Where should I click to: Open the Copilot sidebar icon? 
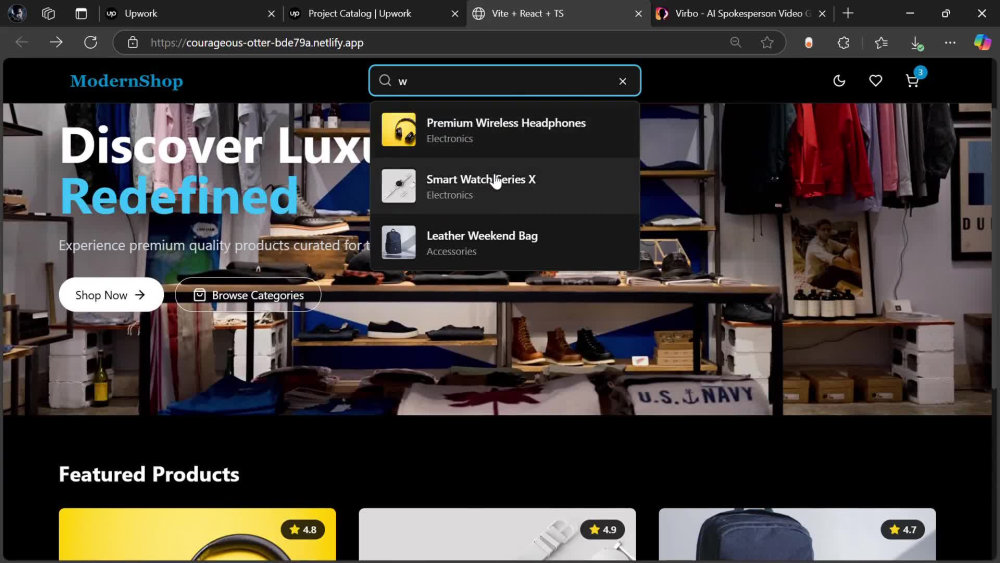pos(982,42)
